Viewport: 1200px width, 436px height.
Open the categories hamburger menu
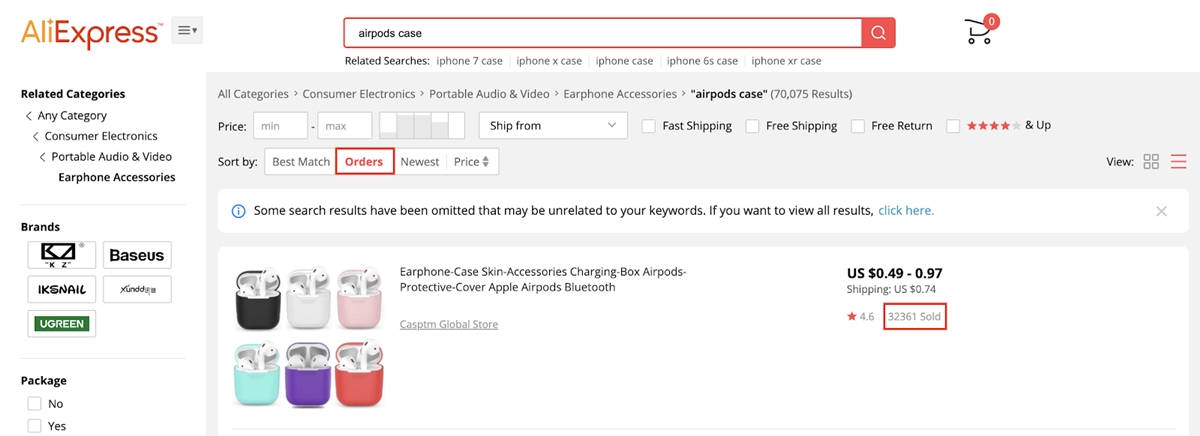[187, 31]
